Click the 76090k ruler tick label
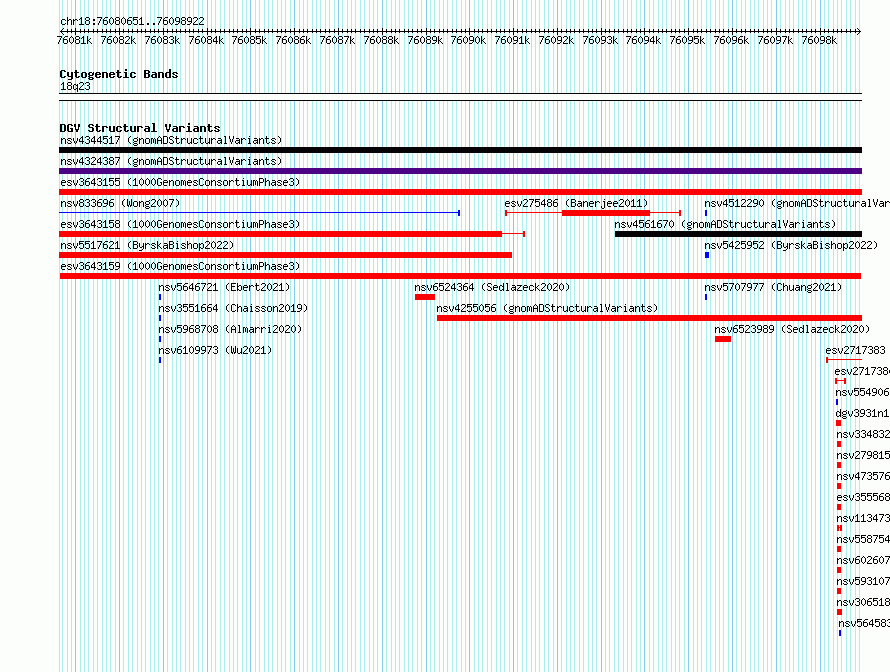Image resolution: width=890 pixels, height=672 pixels. pyautogui.click(x=468, y=40)
